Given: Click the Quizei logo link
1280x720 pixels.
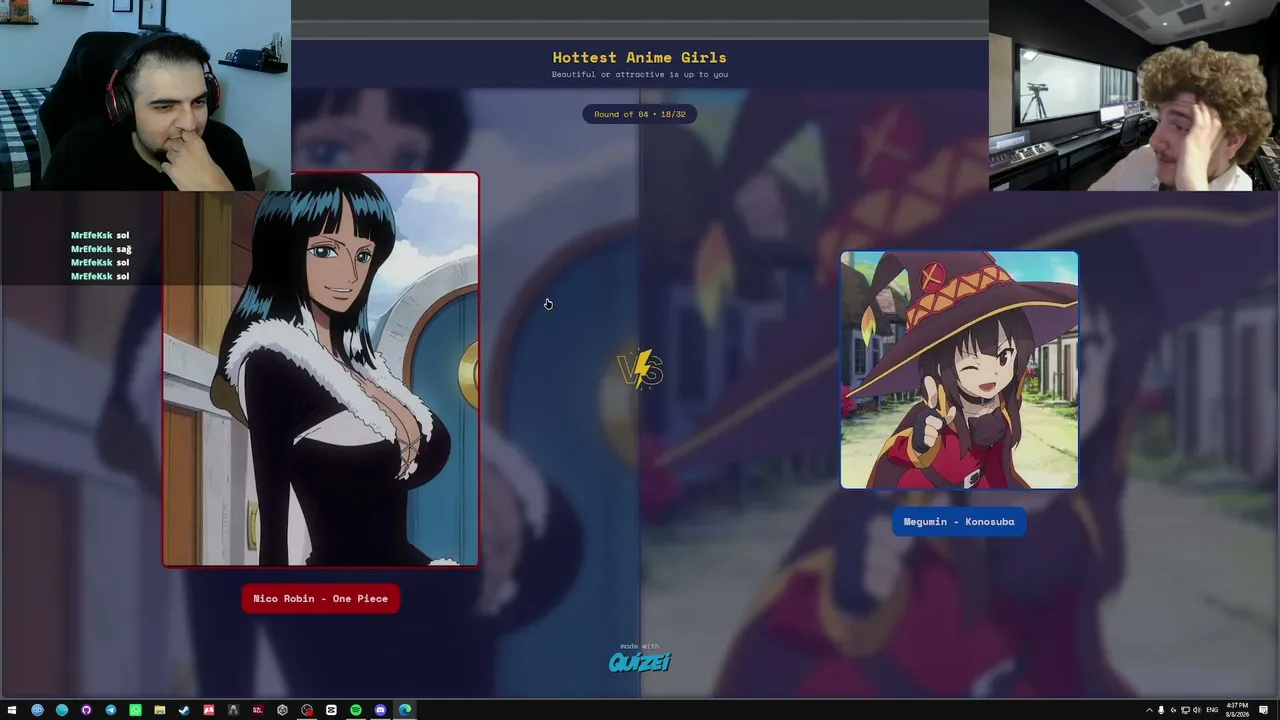Looking at the screenshot, I should [x=640, y=661].
